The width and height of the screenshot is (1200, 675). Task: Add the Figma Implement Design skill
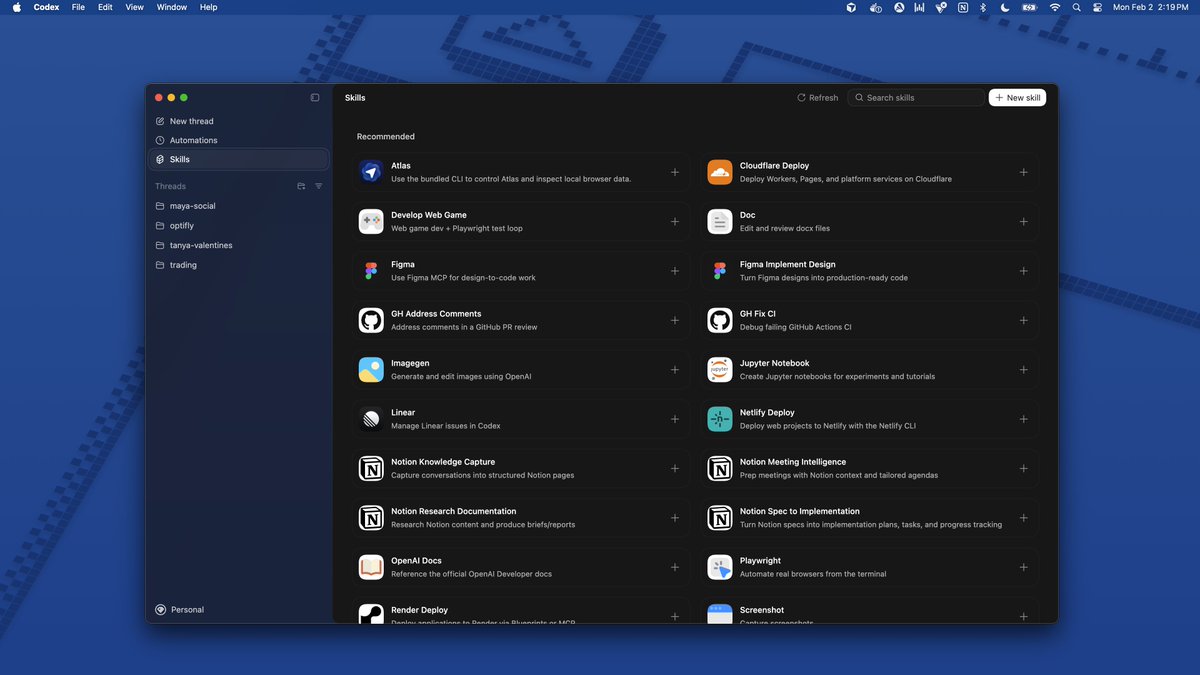(x=1023, y=271)
